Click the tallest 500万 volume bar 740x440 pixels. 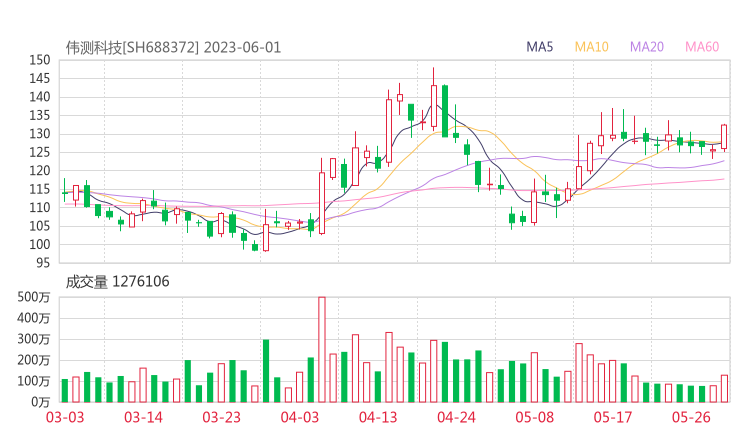click(x=322, y=349)
